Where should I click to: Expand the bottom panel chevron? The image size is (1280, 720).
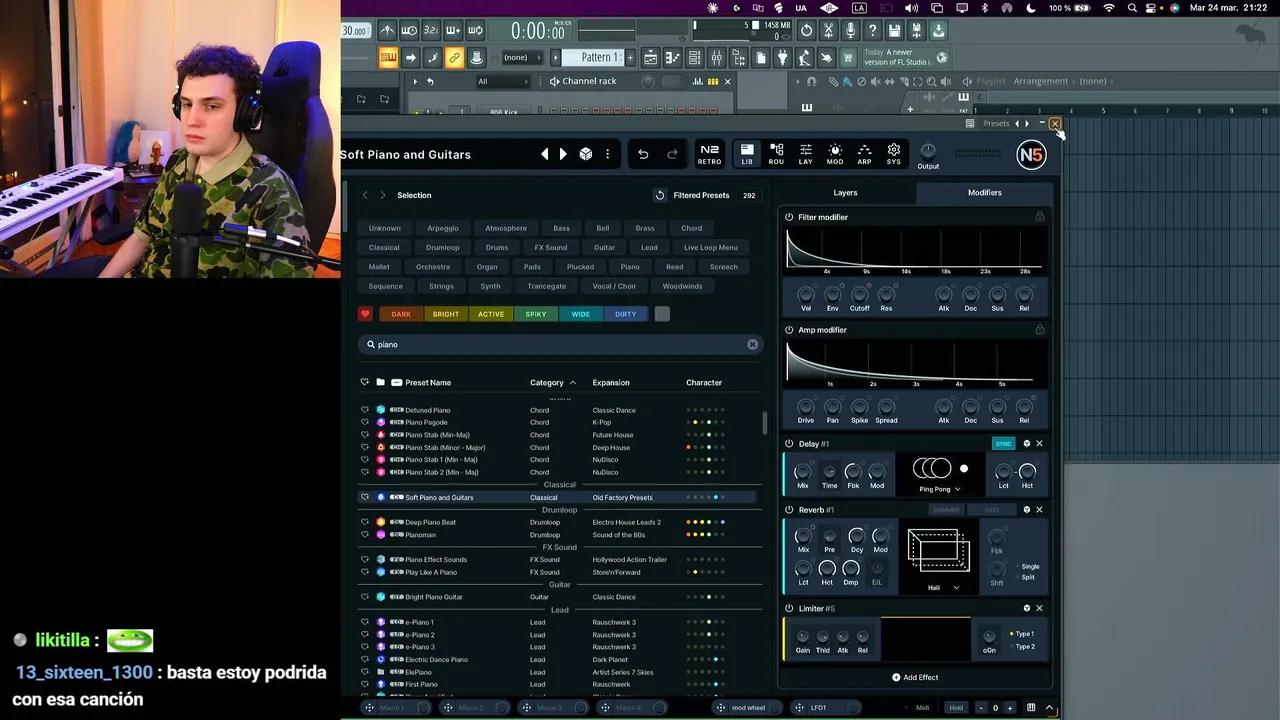1050,708
